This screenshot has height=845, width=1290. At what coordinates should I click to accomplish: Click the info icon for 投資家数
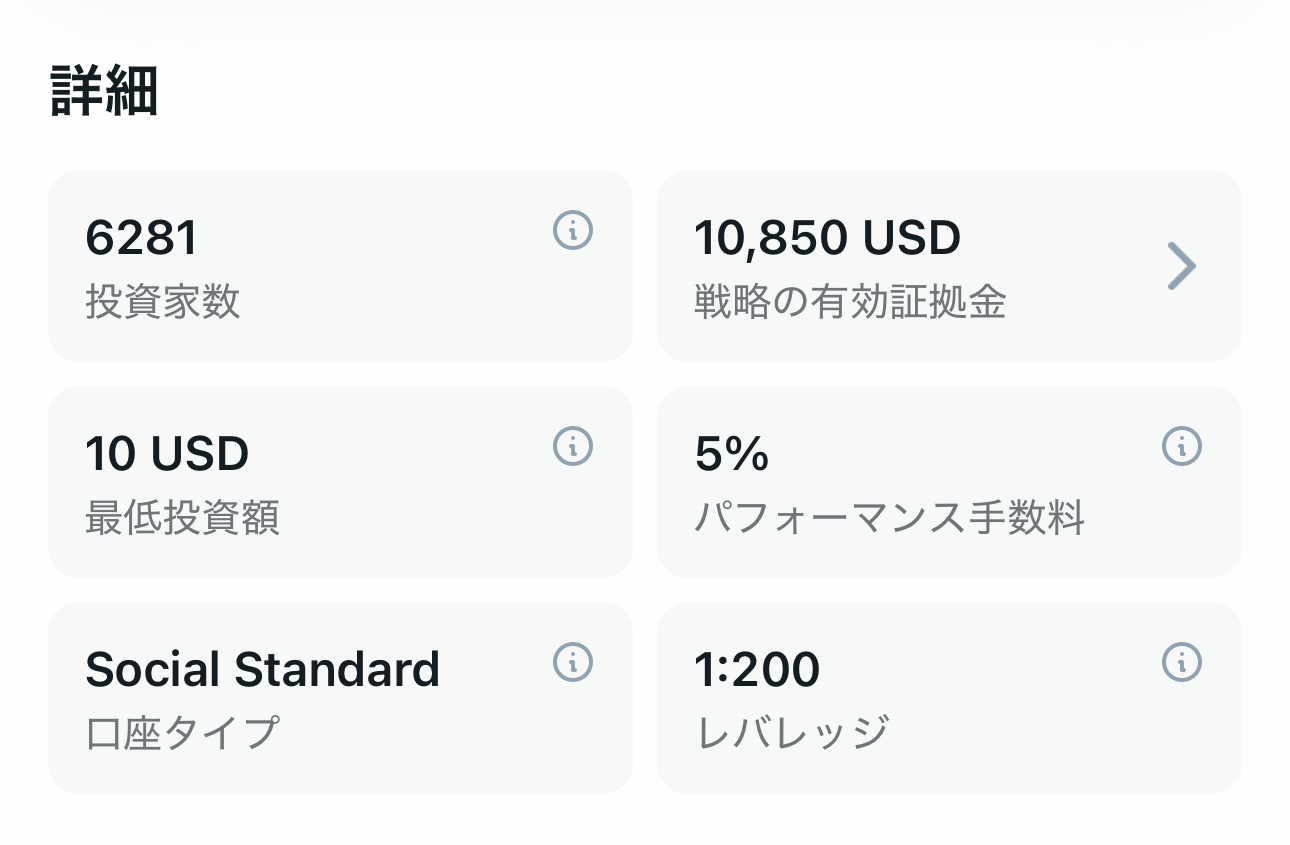coord(573,231)
